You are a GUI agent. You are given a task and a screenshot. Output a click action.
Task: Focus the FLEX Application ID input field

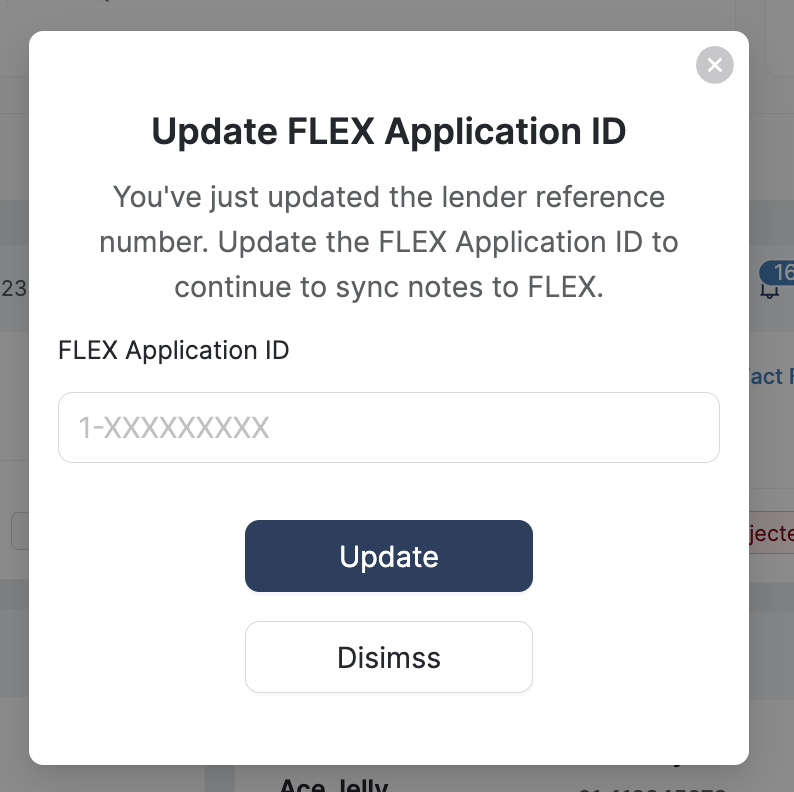(x=389, y=428)
